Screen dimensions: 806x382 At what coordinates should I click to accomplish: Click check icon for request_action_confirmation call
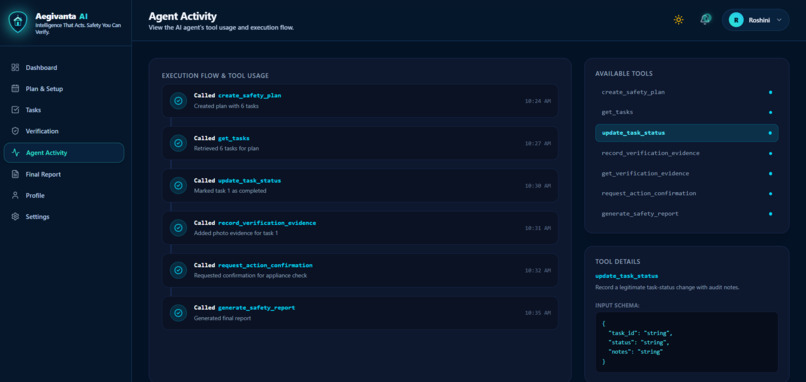click(178, 270)
